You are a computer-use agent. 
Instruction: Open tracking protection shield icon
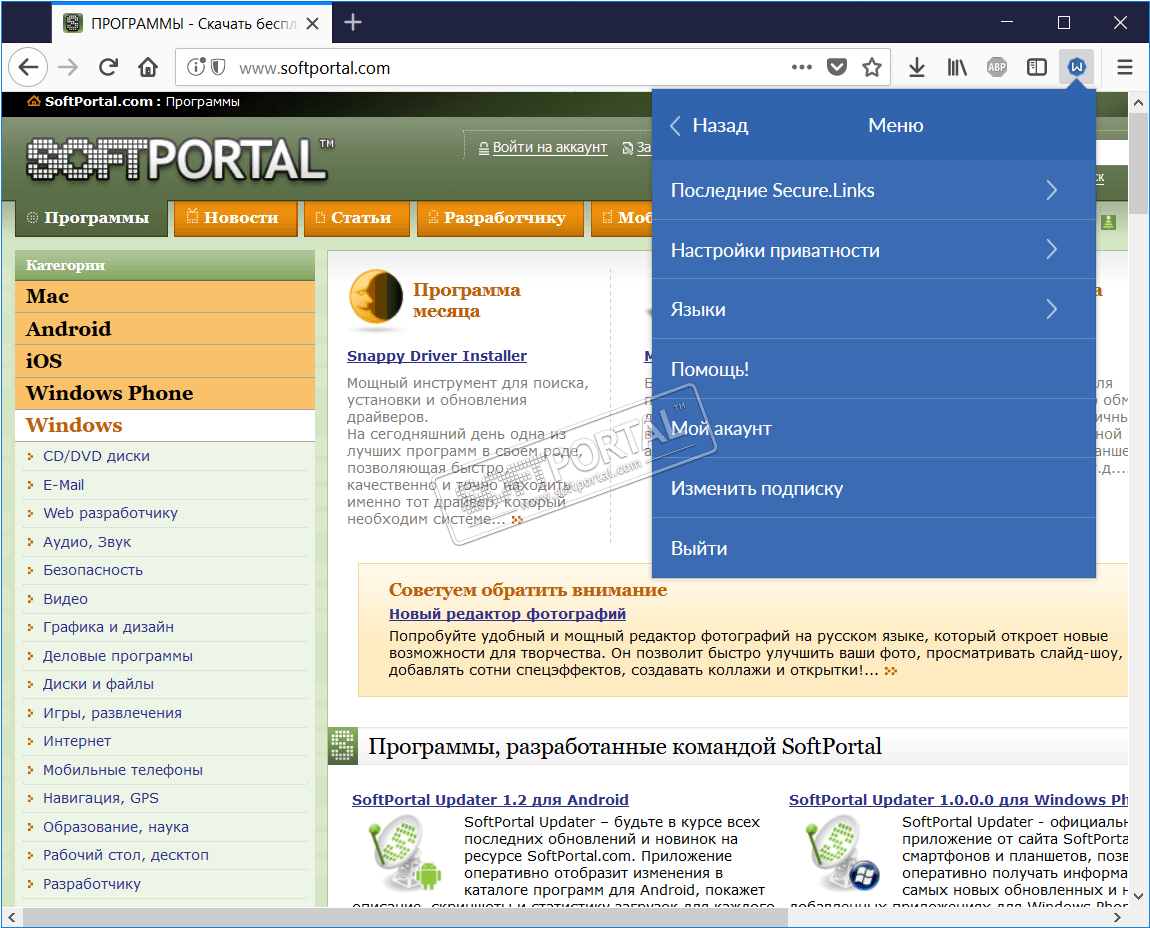tap(218, 67)
